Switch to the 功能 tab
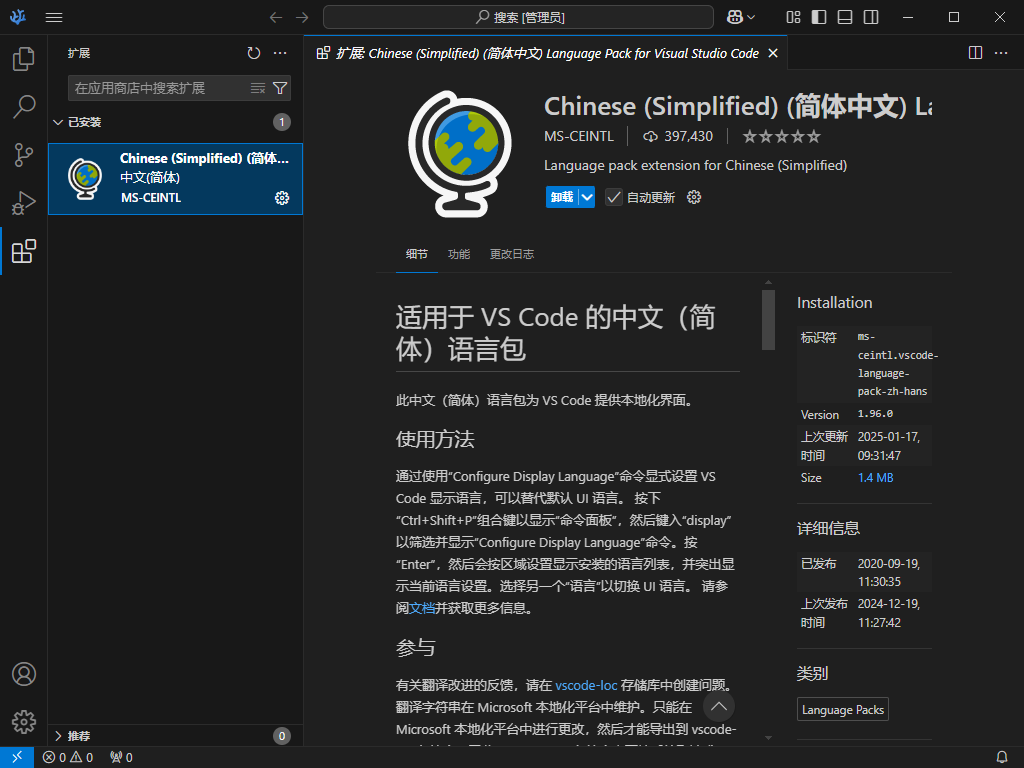1024x768 pixels. pos(459,254)
